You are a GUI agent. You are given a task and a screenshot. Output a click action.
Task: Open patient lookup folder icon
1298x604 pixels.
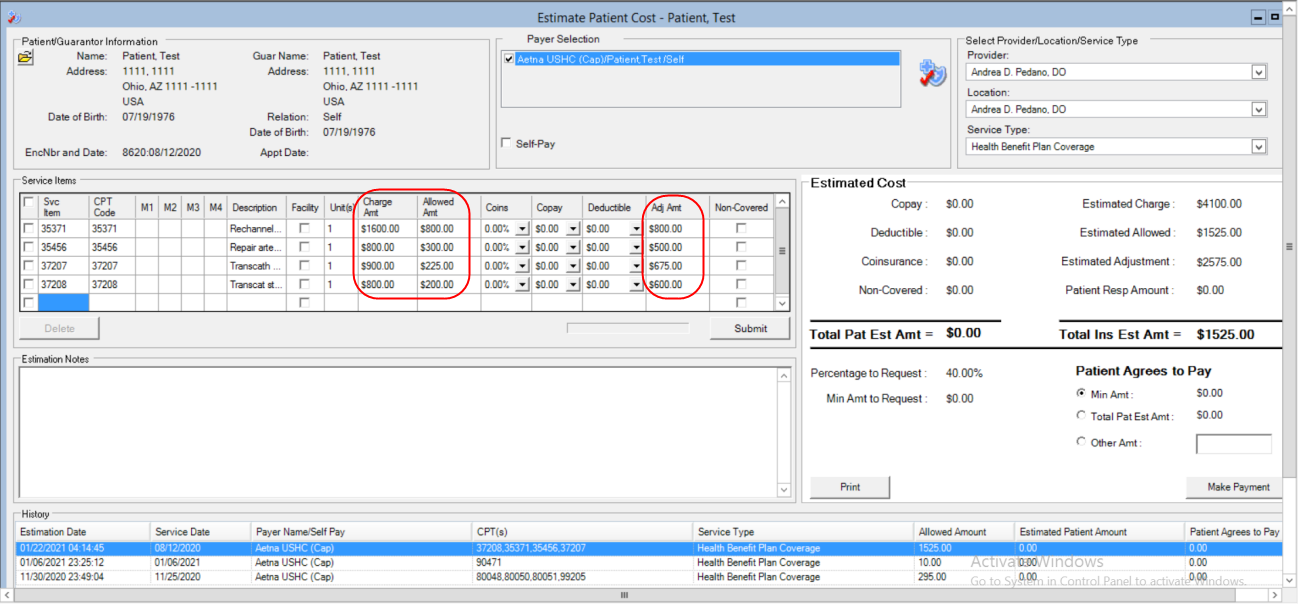click(x=26, y=57)
